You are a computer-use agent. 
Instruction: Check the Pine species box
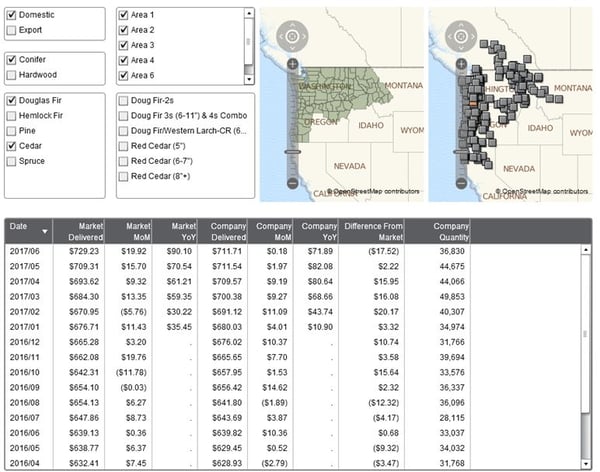click(x=11, y=131)
